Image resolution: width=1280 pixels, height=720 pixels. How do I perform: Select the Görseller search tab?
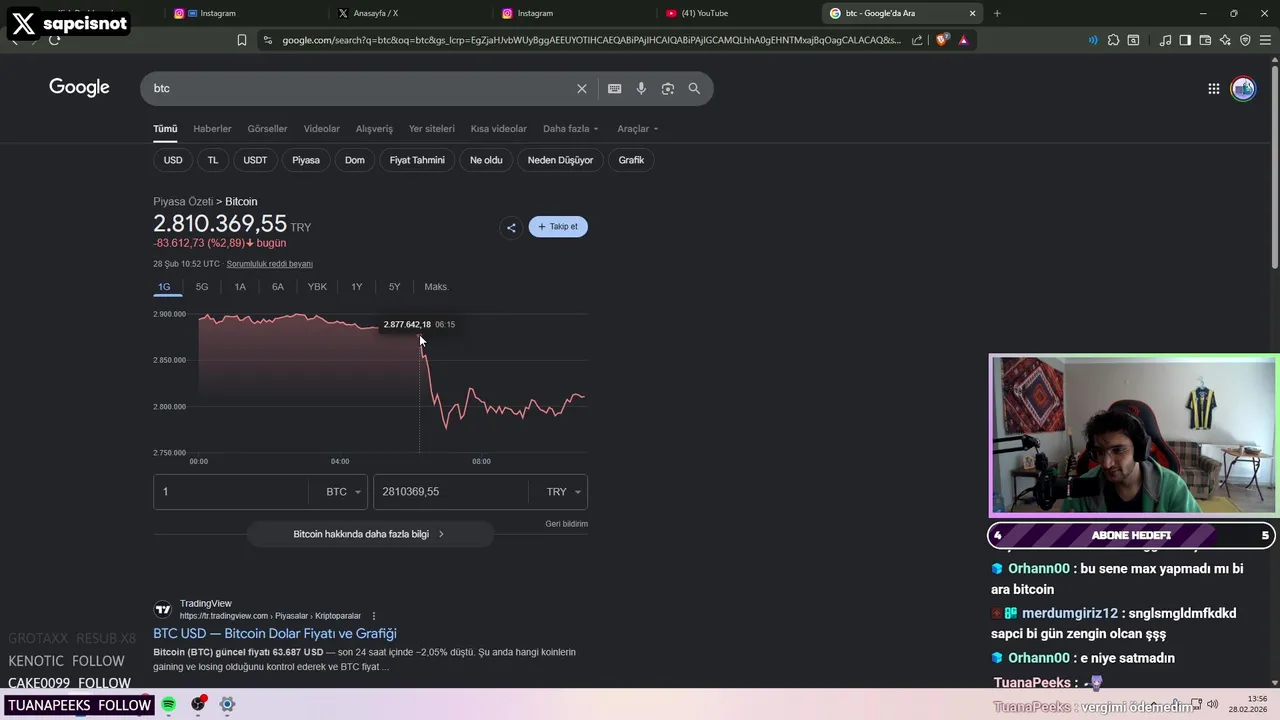coord(267,129)
